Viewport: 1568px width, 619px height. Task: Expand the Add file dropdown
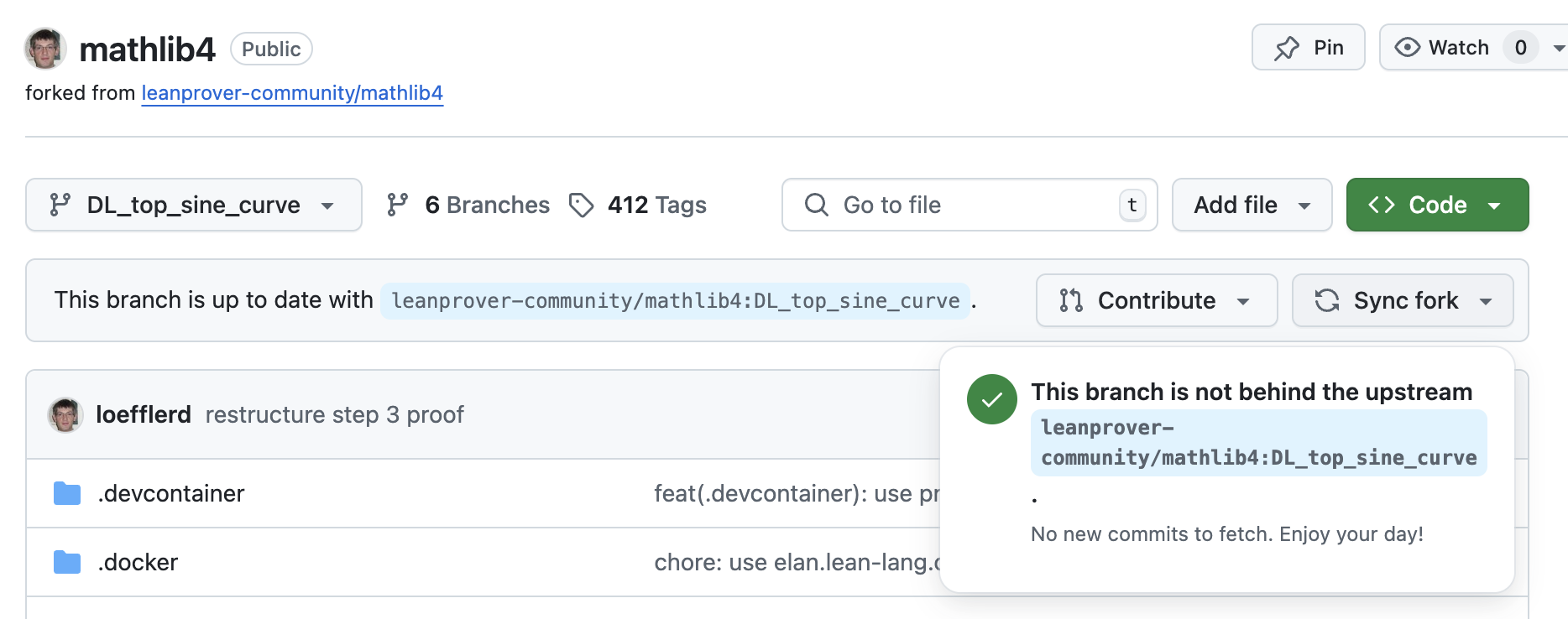(x=1251, y=205)
